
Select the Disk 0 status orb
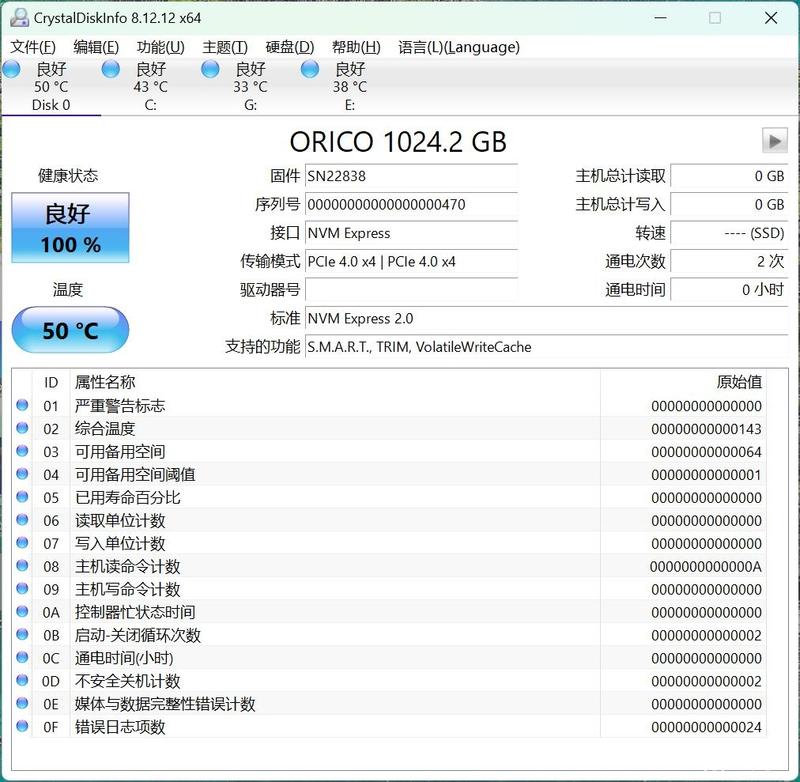[11, 69]
